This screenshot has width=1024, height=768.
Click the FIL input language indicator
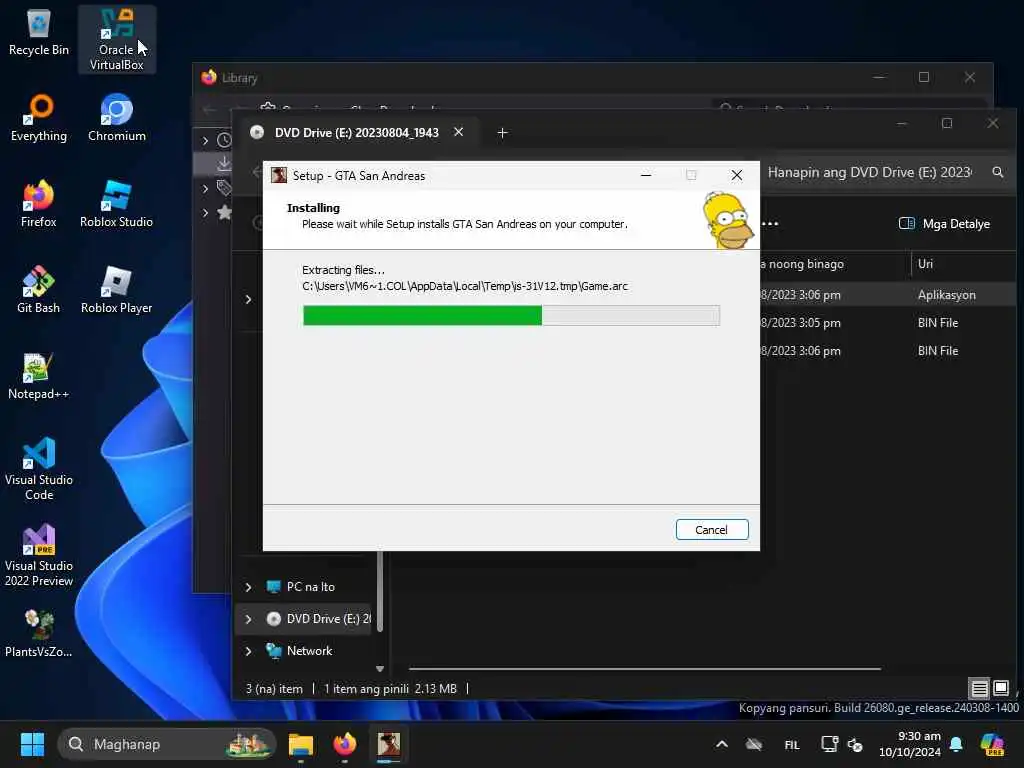pos(792,744)
